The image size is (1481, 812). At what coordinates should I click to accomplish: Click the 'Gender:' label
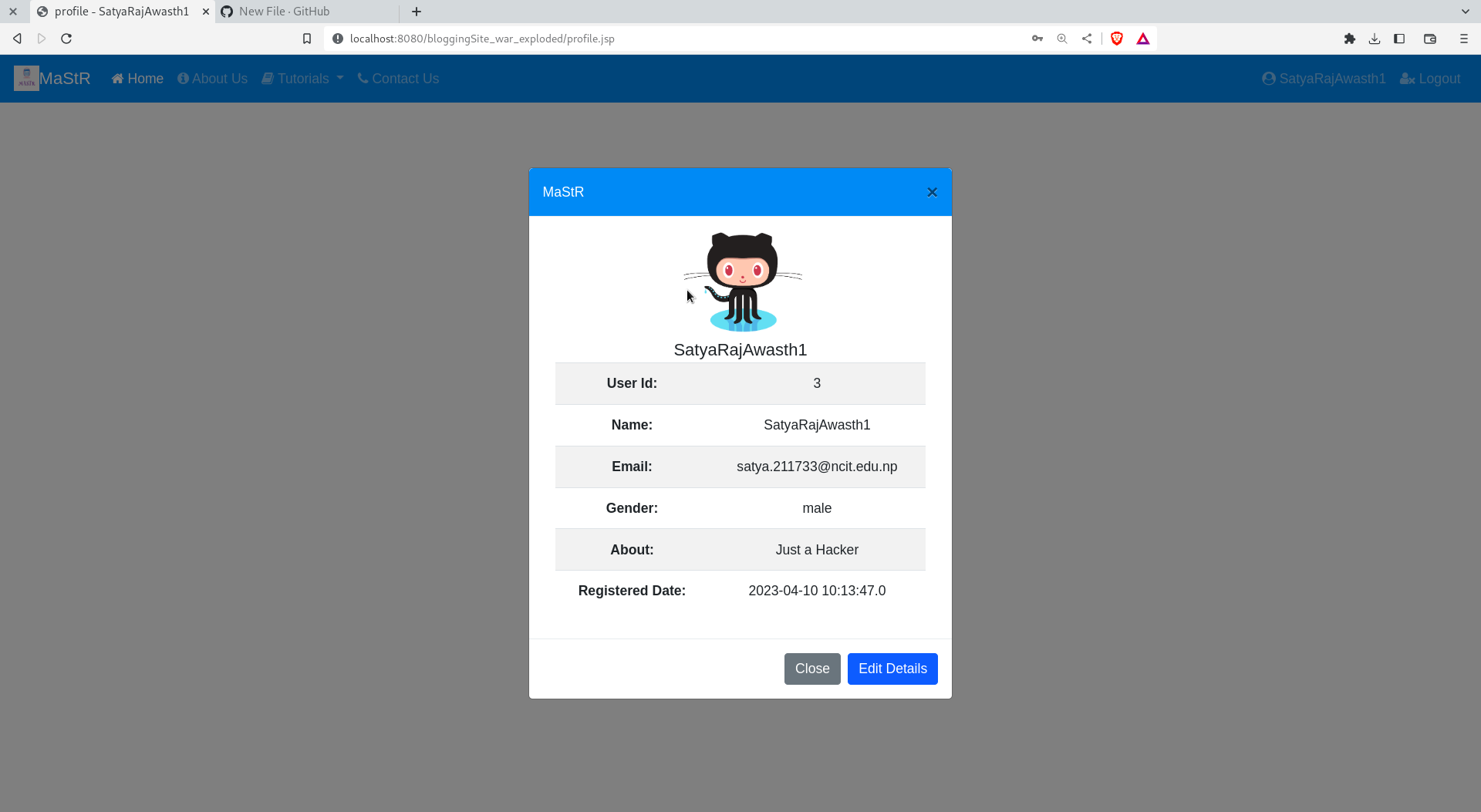point(632,508)
